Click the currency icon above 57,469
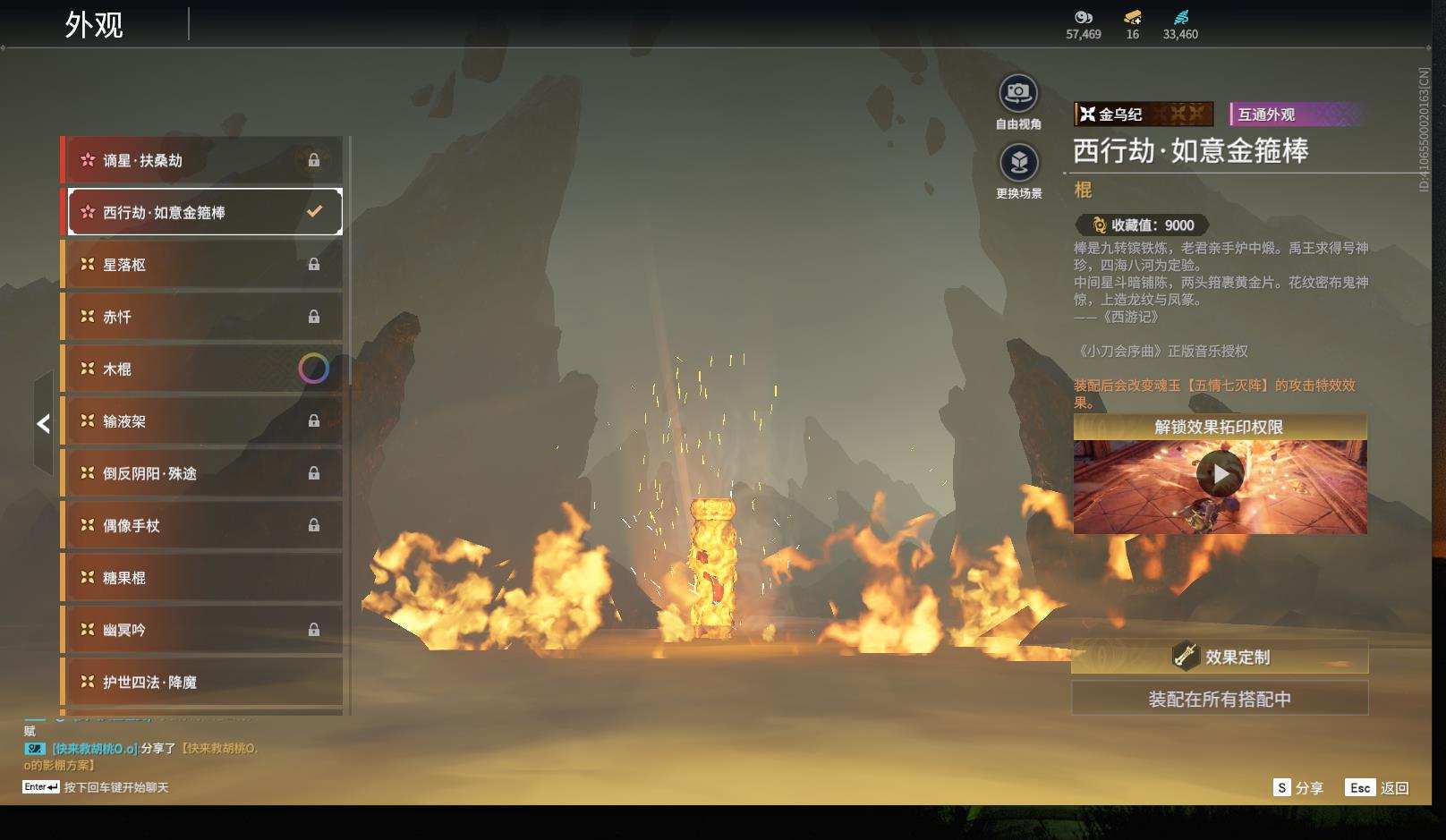Screen dimensions: 1446x840 click(x=1084, y=17)
